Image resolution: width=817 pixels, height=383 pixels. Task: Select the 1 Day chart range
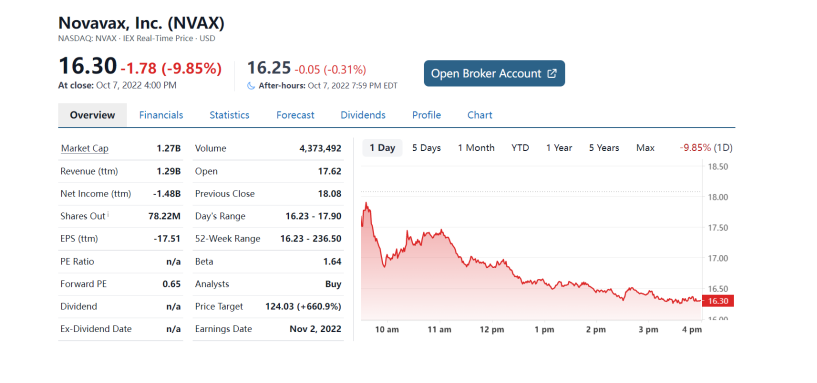click(x=382, y=148)
